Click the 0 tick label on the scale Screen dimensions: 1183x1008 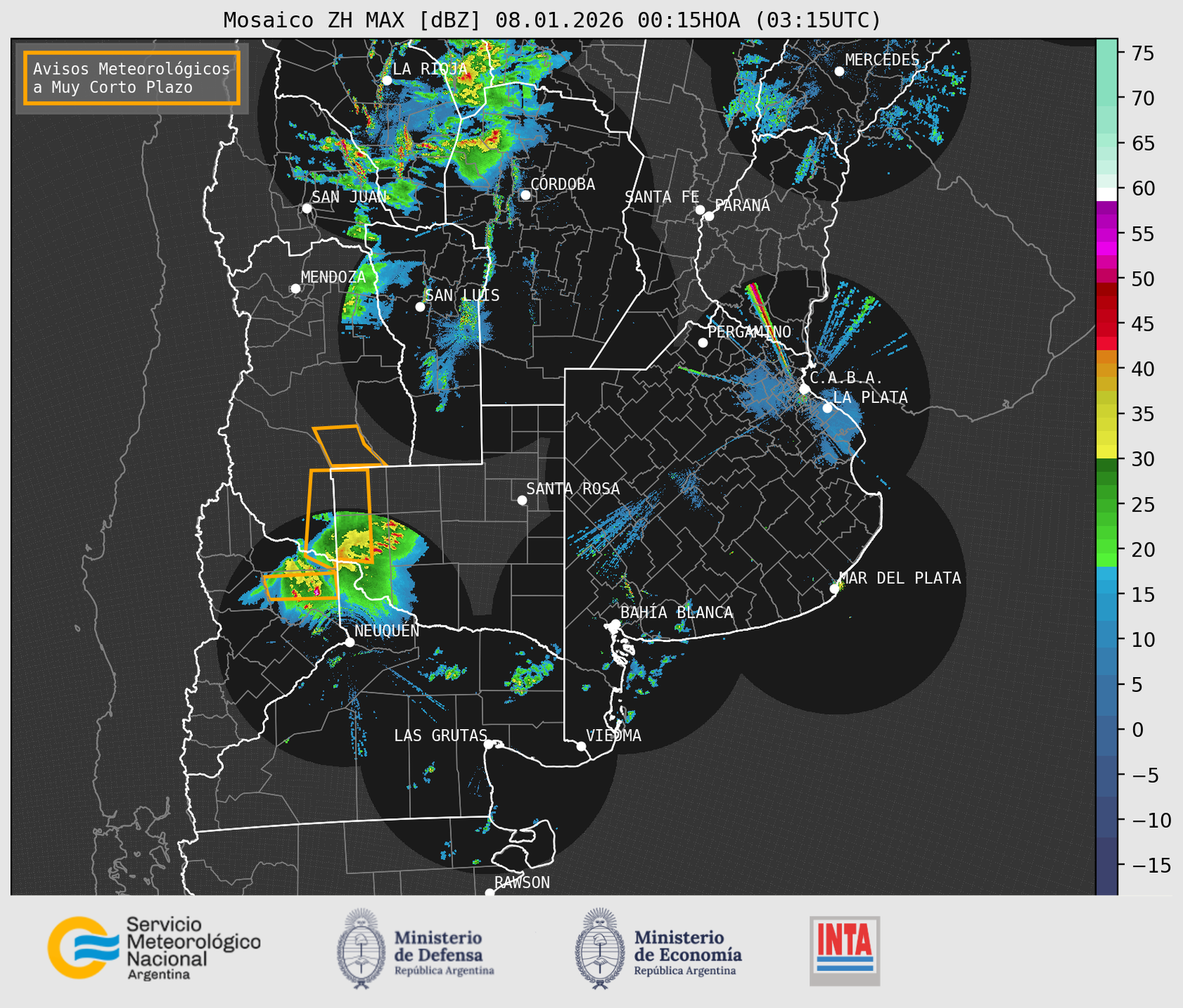[x=1137, y=730]
